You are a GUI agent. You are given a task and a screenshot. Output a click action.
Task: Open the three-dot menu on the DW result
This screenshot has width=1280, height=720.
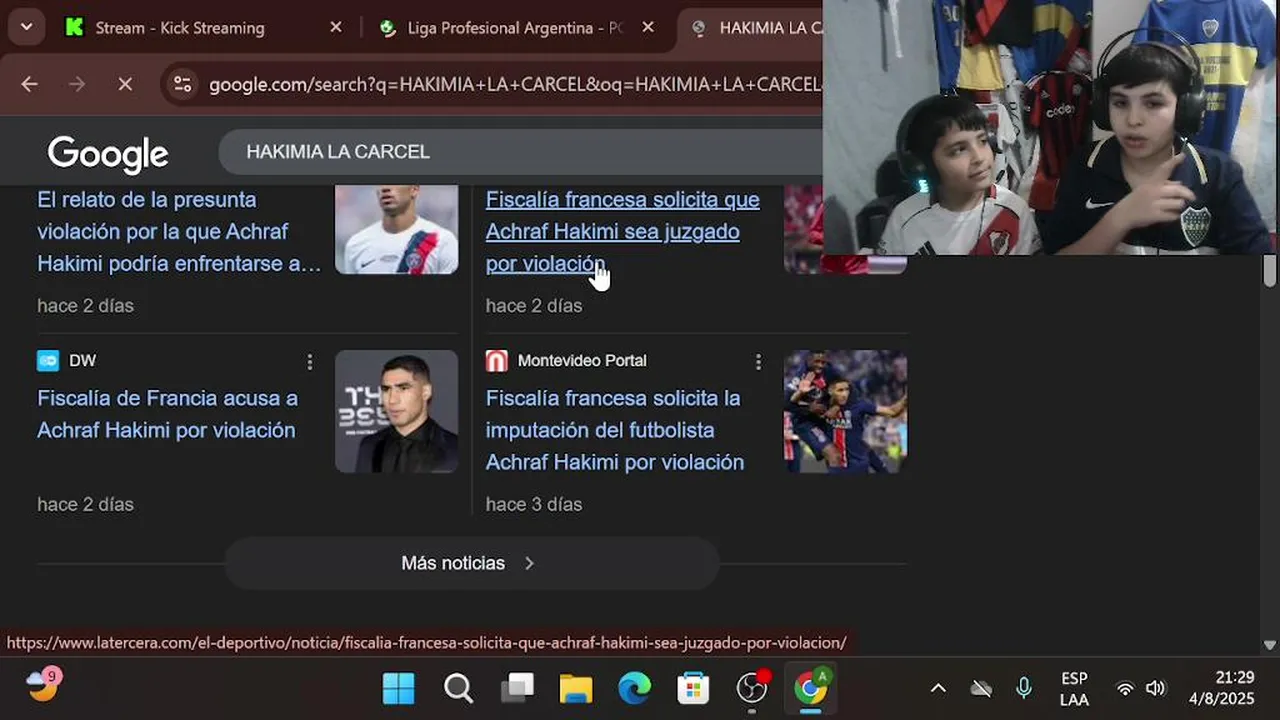[310, 361]
